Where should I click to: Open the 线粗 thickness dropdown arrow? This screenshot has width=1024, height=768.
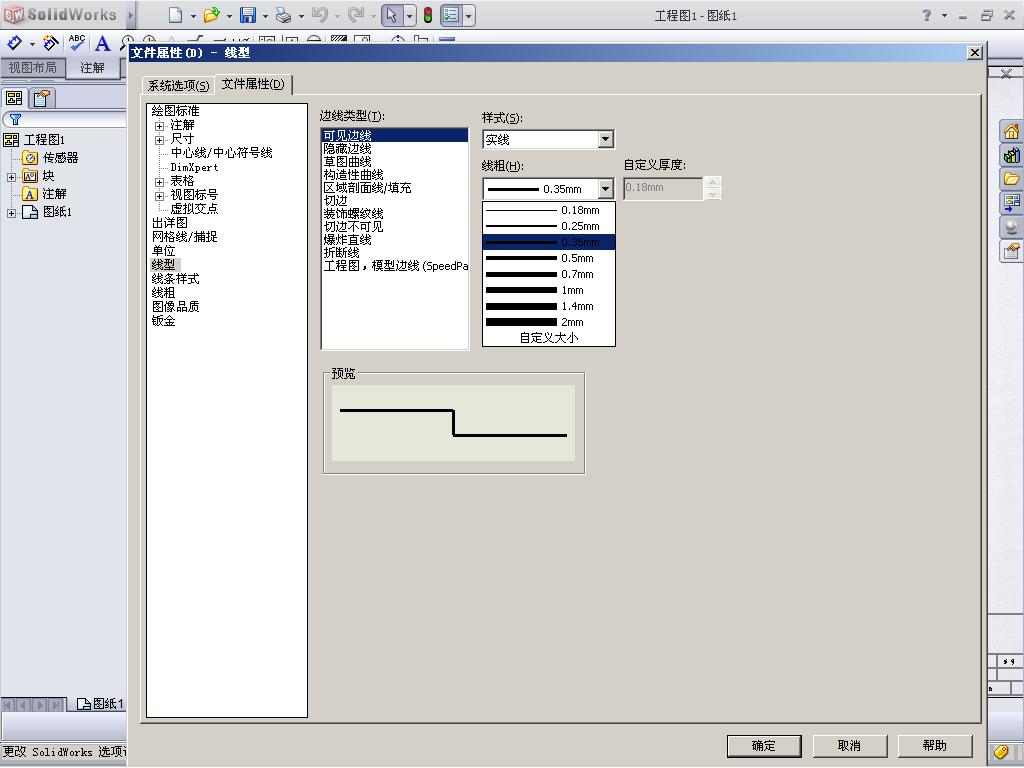[x=605, y=189]
